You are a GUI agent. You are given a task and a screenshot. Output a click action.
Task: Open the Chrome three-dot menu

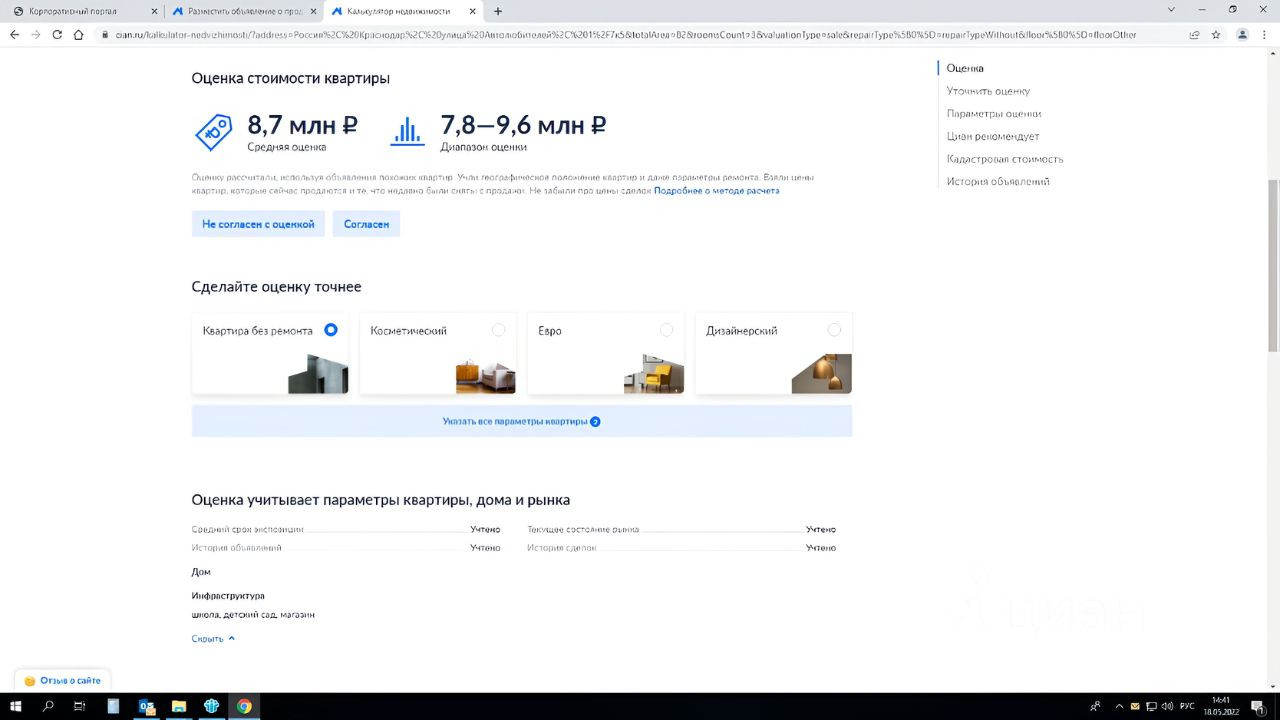click(1265, 34)
